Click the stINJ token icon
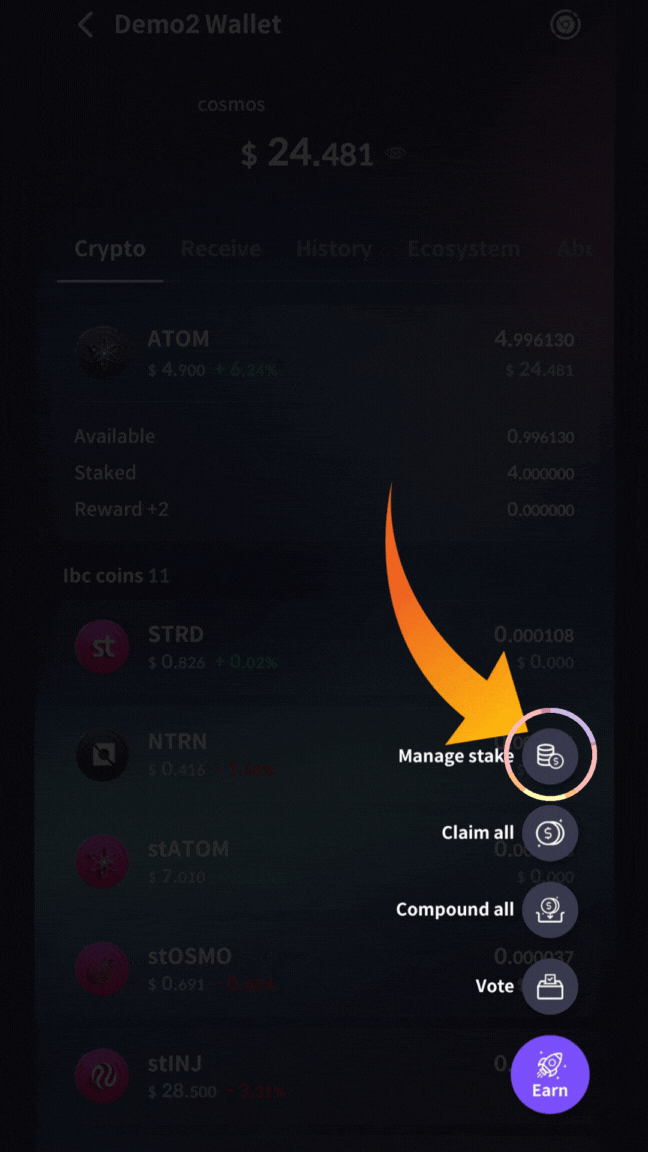Image resolution: width=648 pixels, height=1152 pixels. coord(102,1076)
